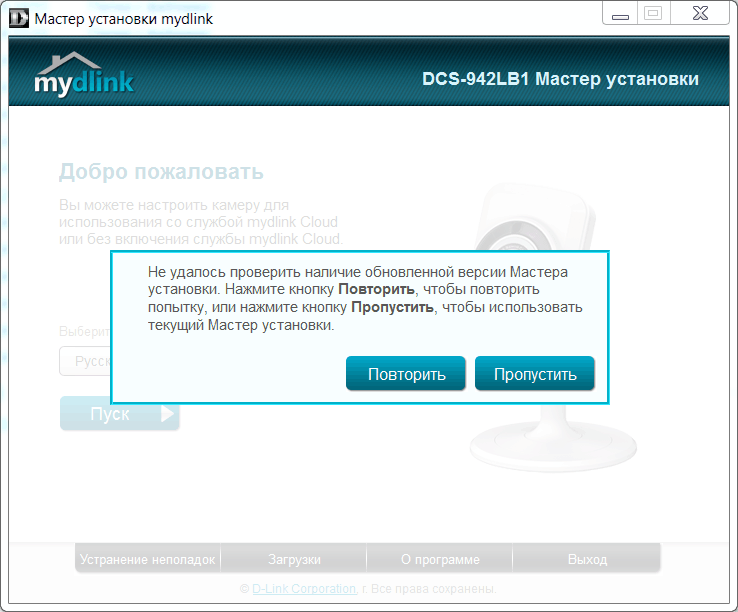Minimize the mydlink setup wizard window
Screen dimensions: 738x612
(x=620, y=14)
